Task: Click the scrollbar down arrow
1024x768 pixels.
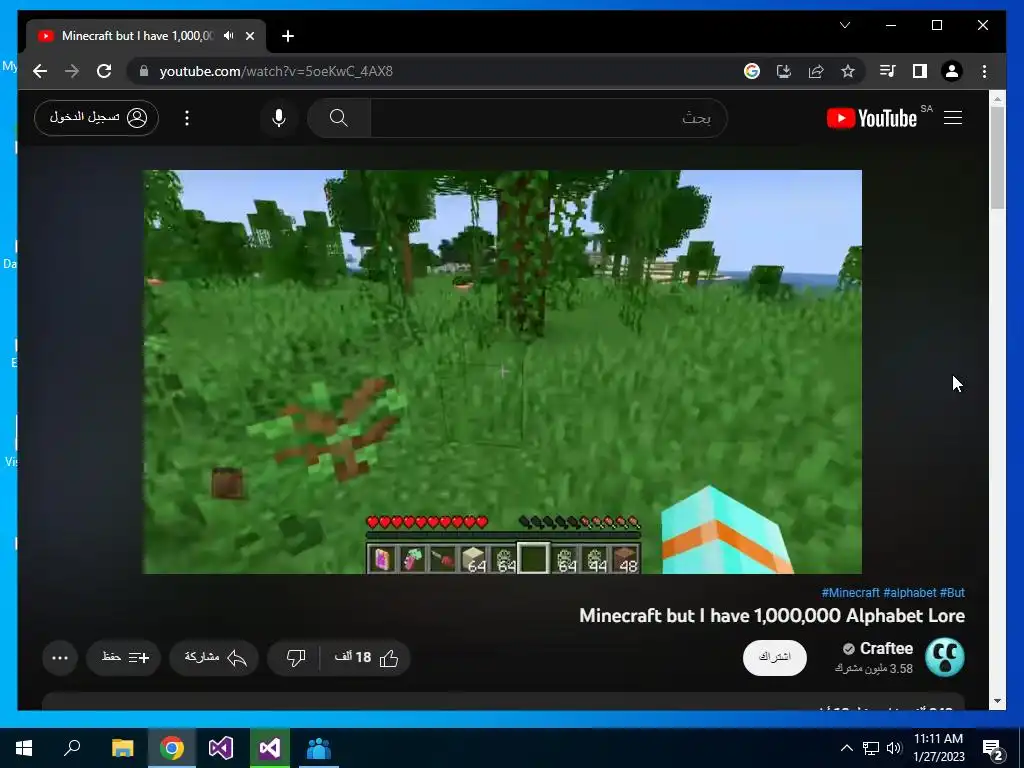Action: click(x=997, y=701)
